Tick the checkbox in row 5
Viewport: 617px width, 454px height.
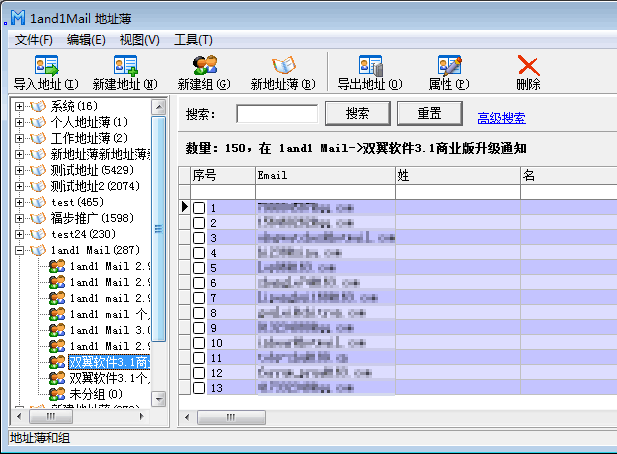199,268
